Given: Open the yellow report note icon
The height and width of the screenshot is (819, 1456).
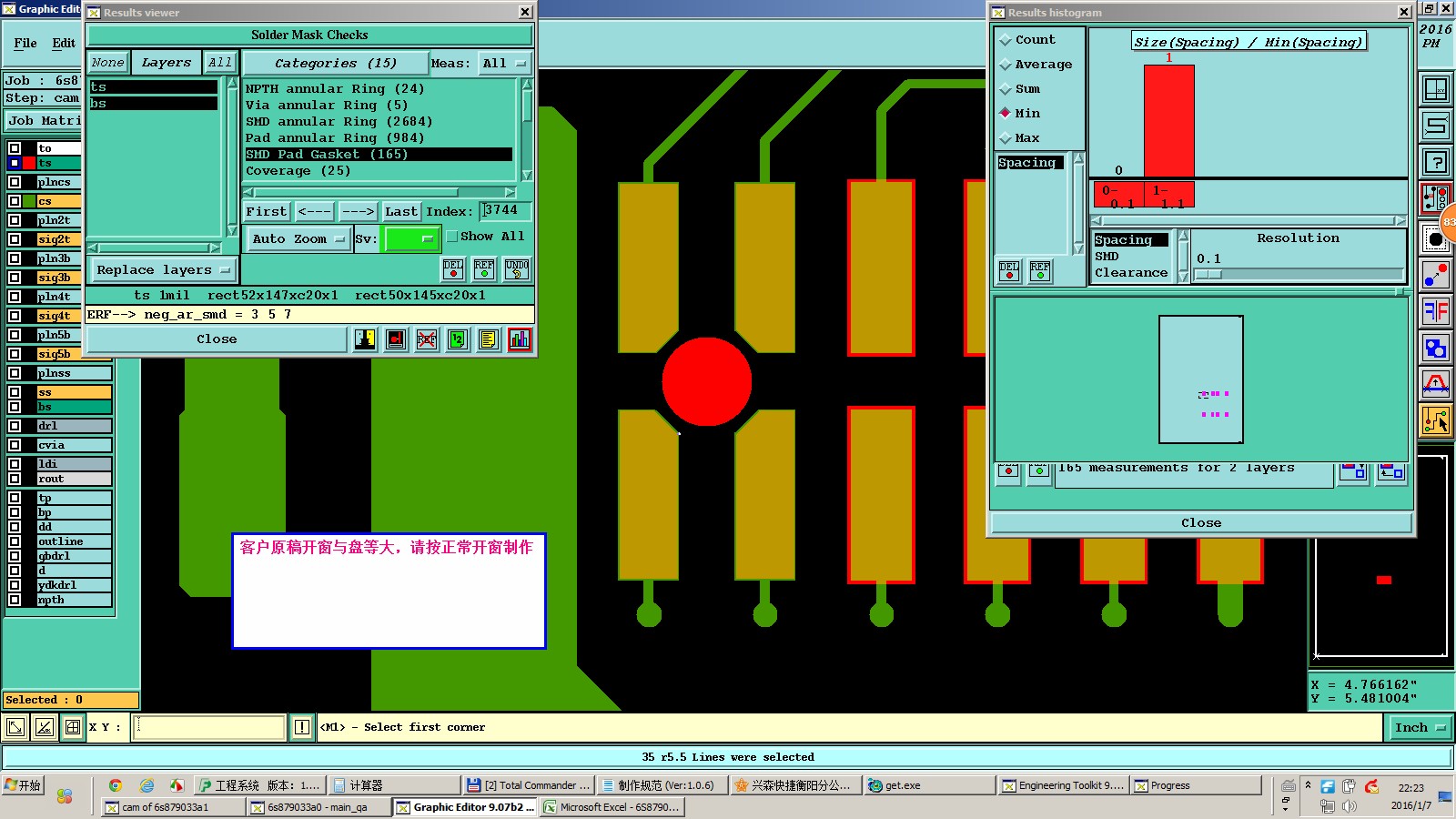Looking at the screenshot, I should pos(489,339).
